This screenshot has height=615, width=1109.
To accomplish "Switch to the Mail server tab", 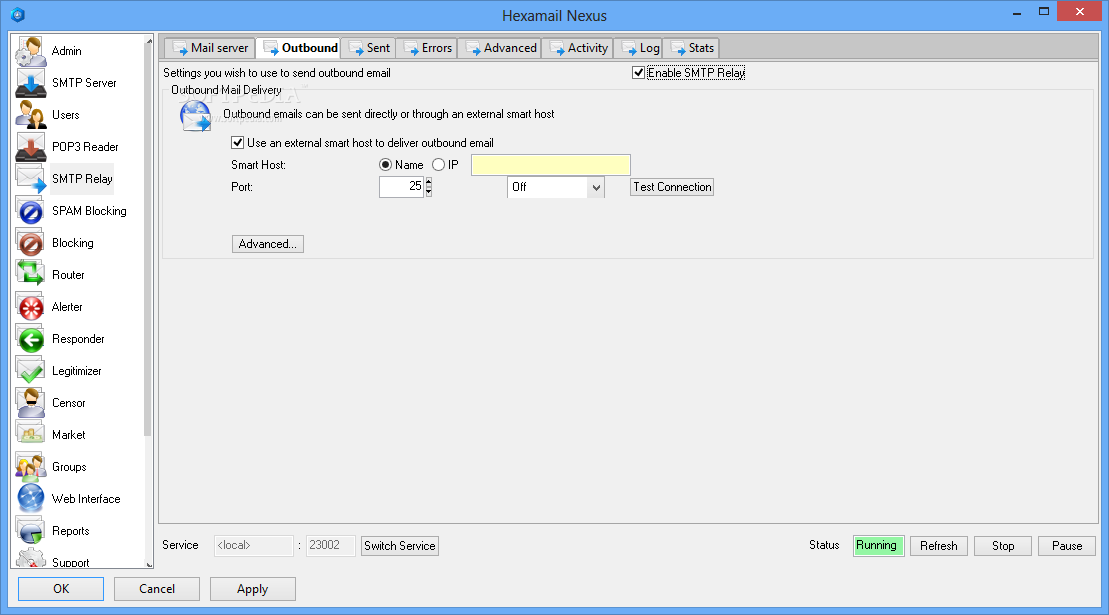I will tap(210, 48).
